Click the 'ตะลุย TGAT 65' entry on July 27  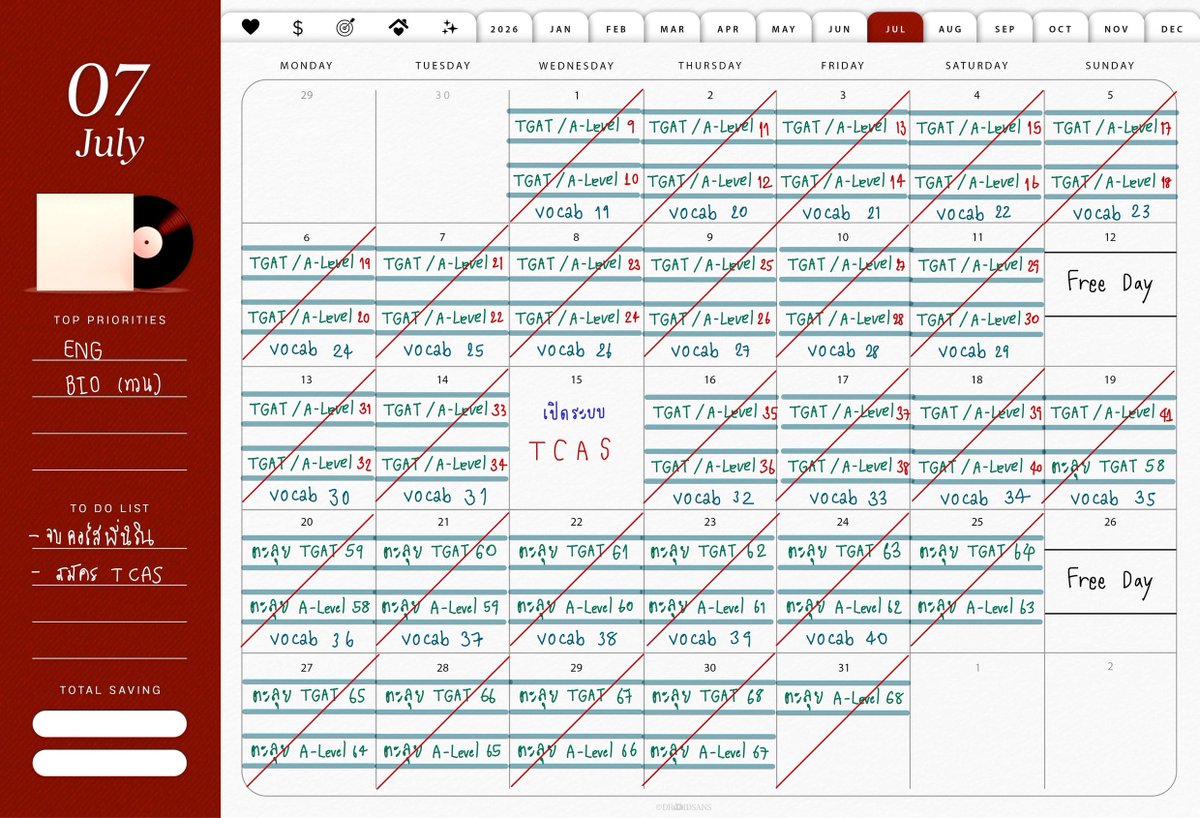tap(309, 696)
